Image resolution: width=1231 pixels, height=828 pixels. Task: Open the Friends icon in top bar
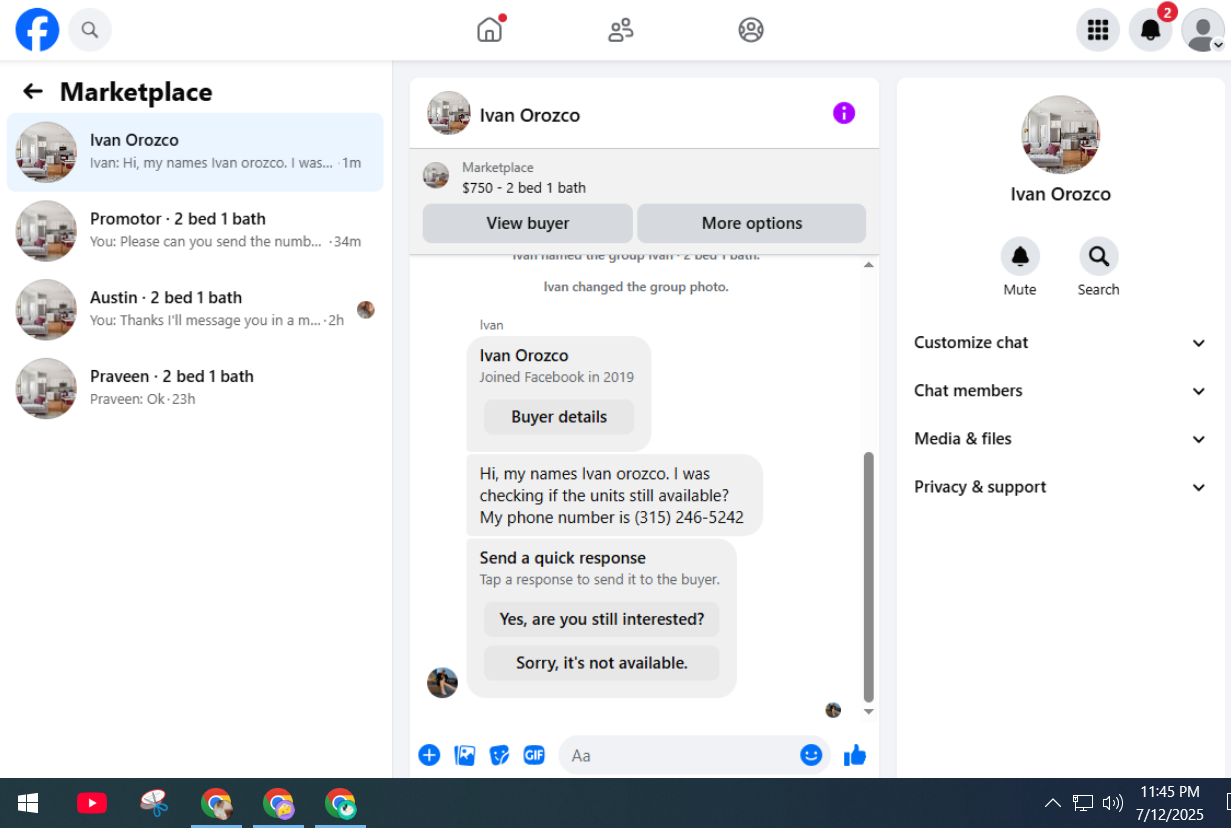click(x=620, y=30)
